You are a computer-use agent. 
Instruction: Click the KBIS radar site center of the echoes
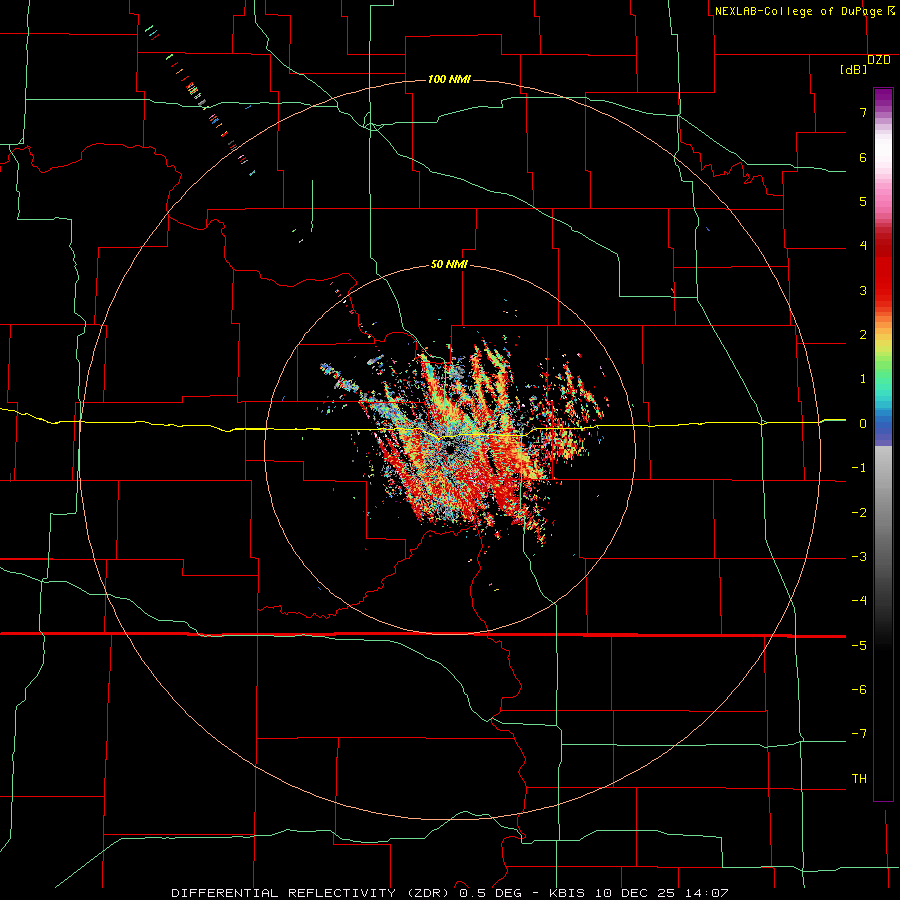tap(449, 449)
